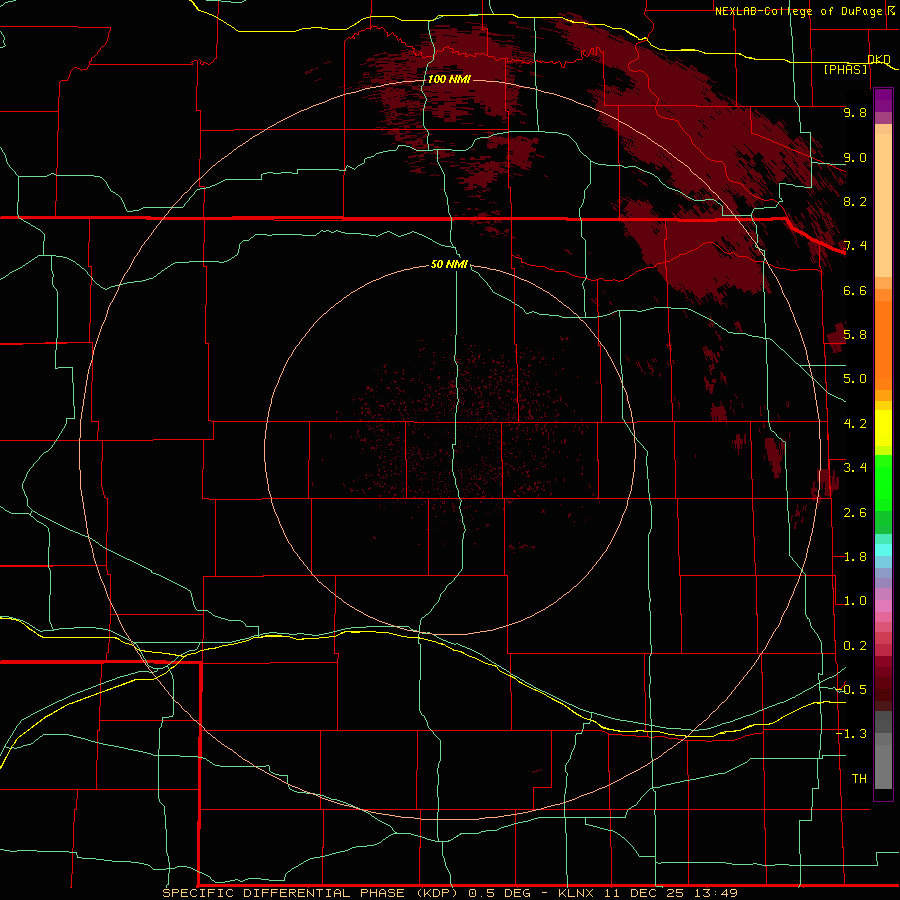Image resolution: width=900 pixels, height=900 pixels.
Task: Click the 100 NMI range ring label
Action: [449, 79]
